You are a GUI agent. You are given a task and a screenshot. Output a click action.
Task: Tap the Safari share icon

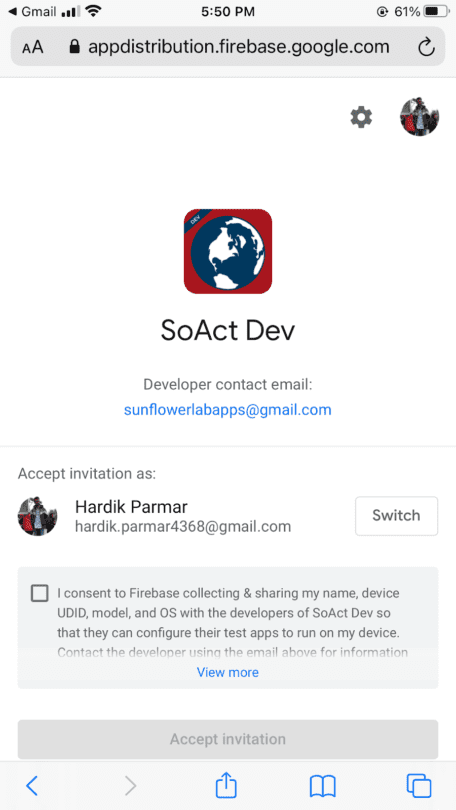click(x=226, y=786)
